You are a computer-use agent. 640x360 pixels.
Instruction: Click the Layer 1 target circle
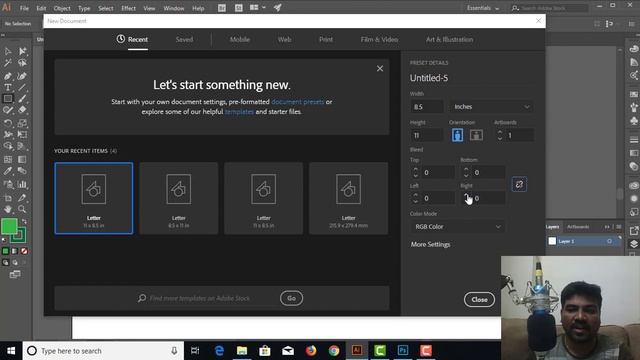(x=609, y=241)
